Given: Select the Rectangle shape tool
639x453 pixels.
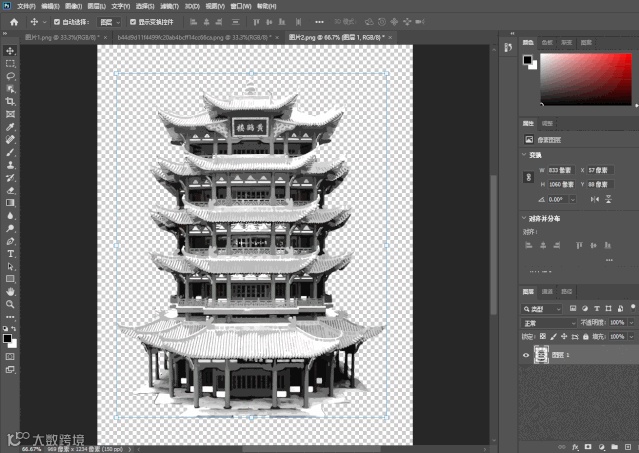Looking at the screenshot, I should point(10,279).
